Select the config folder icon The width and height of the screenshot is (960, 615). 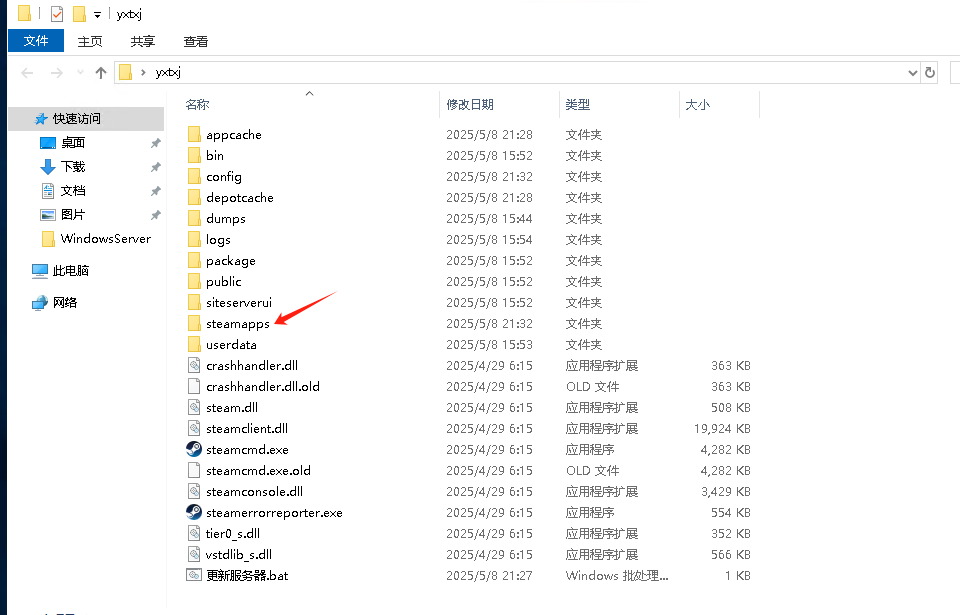194,176
